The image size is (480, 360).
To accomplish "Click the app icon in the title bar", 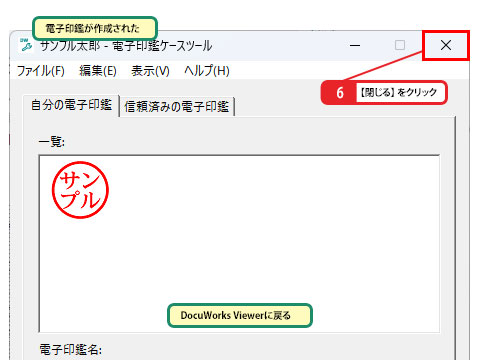I will [26, 45].
